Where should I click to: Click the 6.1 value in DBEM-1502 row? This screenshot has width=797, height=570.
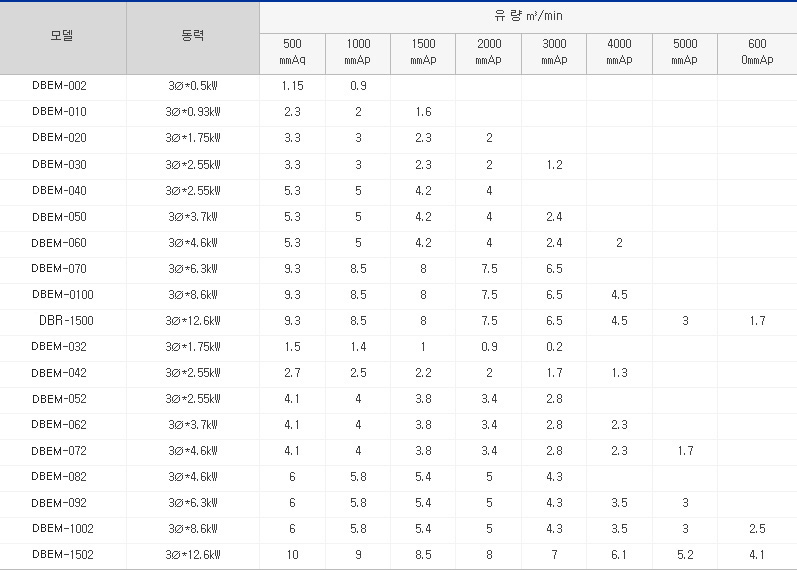pyautogui.click(x=619, y=555)
